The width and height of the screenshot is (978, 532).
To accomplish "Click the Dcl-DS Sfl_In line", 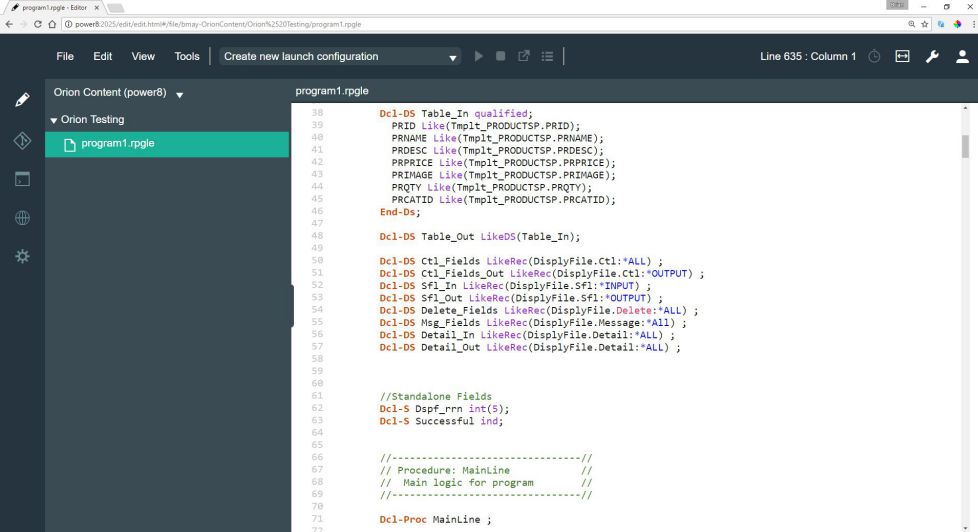I will click(x=515, y=286).
